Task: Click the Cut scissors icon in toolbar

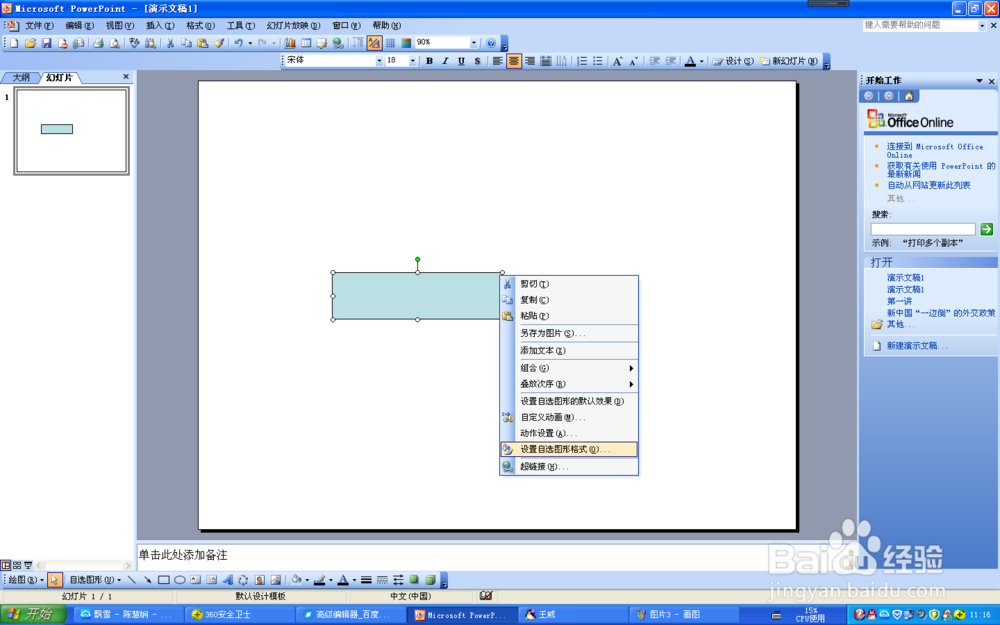Action: click(170, 43)
